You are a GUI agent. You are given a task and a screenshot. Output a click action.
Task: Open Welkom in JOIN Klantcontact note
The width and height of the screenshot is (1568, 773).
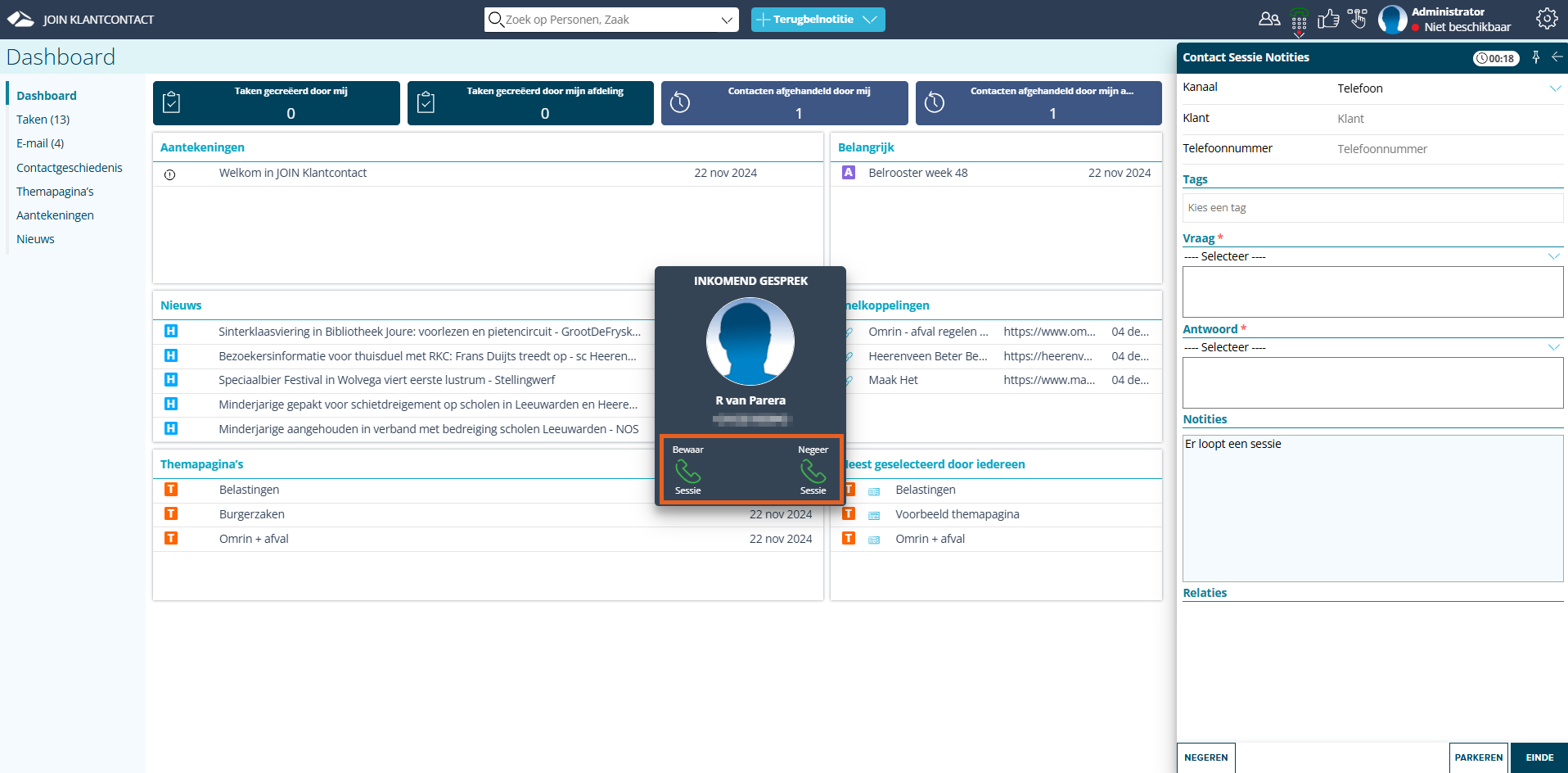292,173
